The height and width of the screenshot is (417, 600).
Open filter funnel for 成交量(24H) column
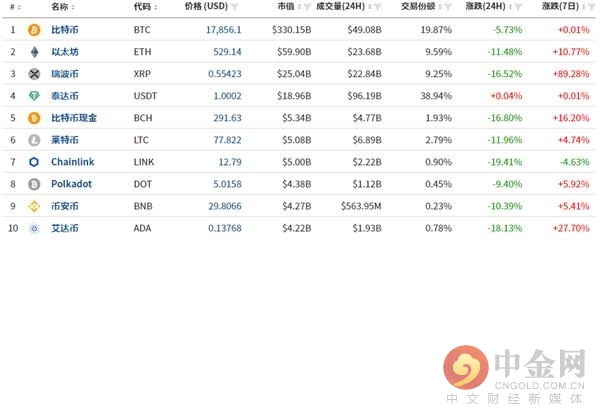coord(377,7)
